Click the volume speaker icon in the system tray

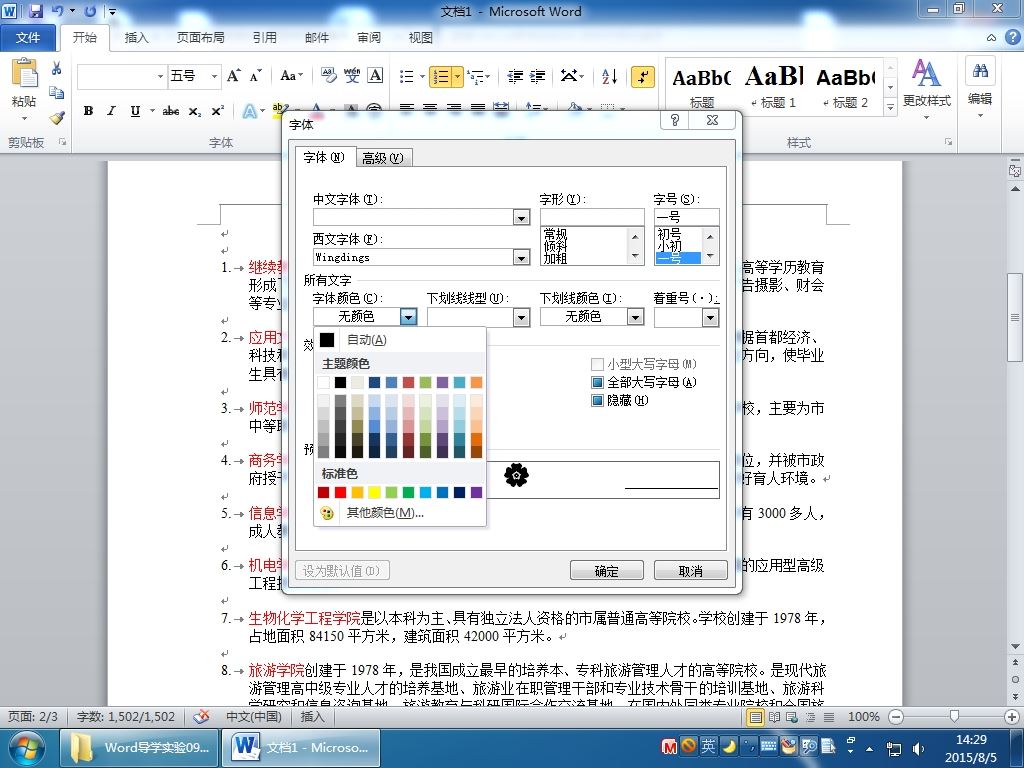tap(919, 748)
